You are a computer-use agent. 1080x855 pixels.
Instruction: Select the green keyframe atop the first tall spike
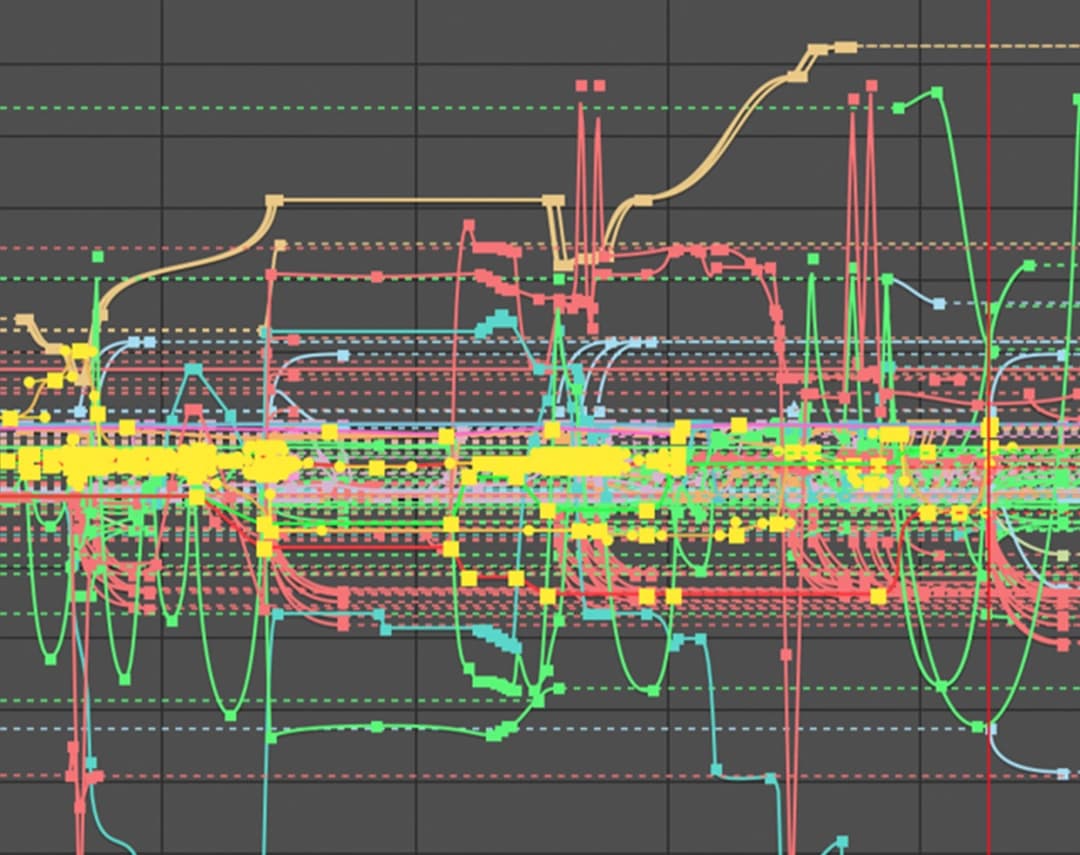98,257
